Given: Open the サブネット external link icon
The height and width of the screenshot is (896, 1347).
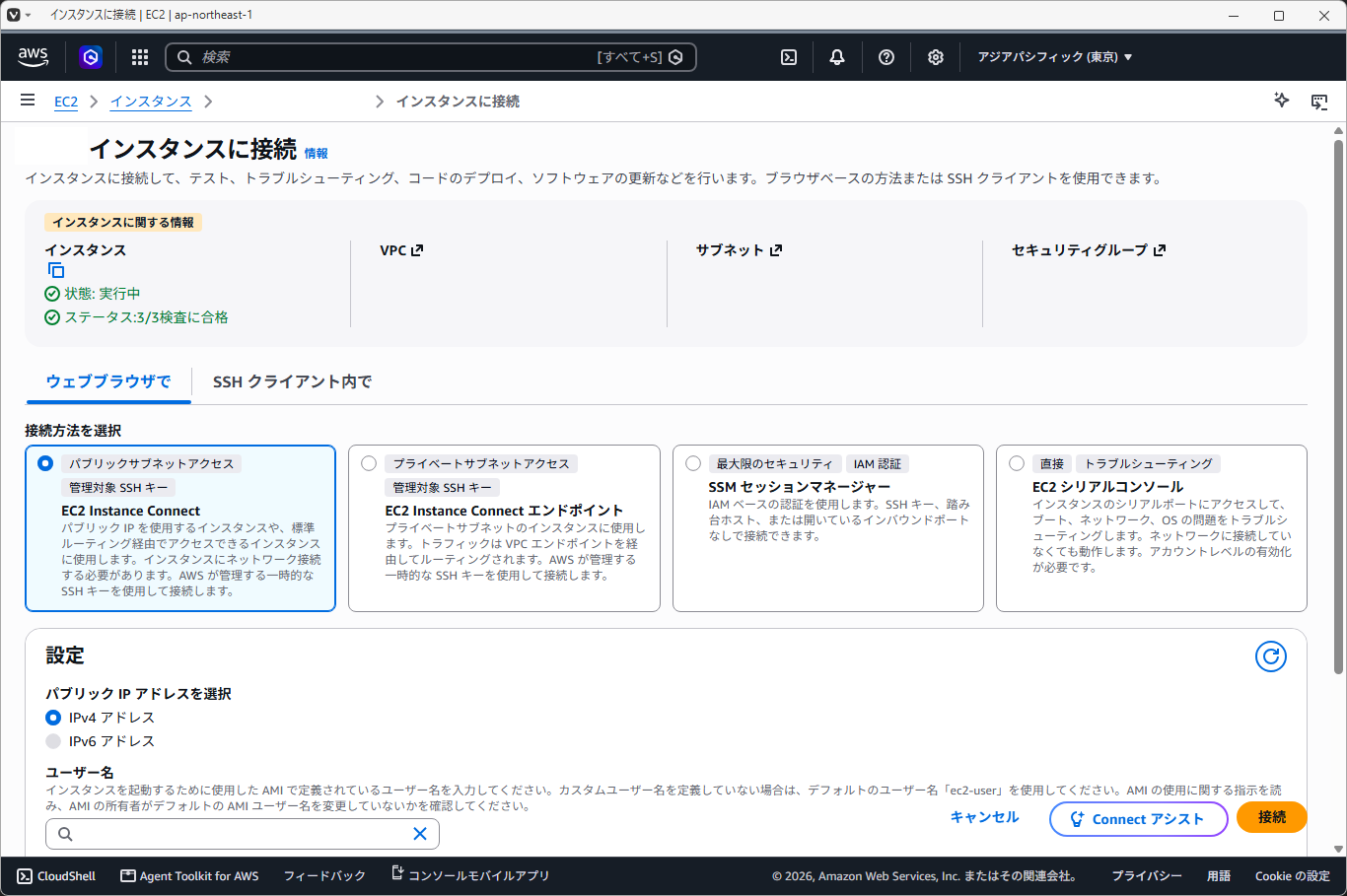Looking at the screenshot, I should [x=776, y=250].
